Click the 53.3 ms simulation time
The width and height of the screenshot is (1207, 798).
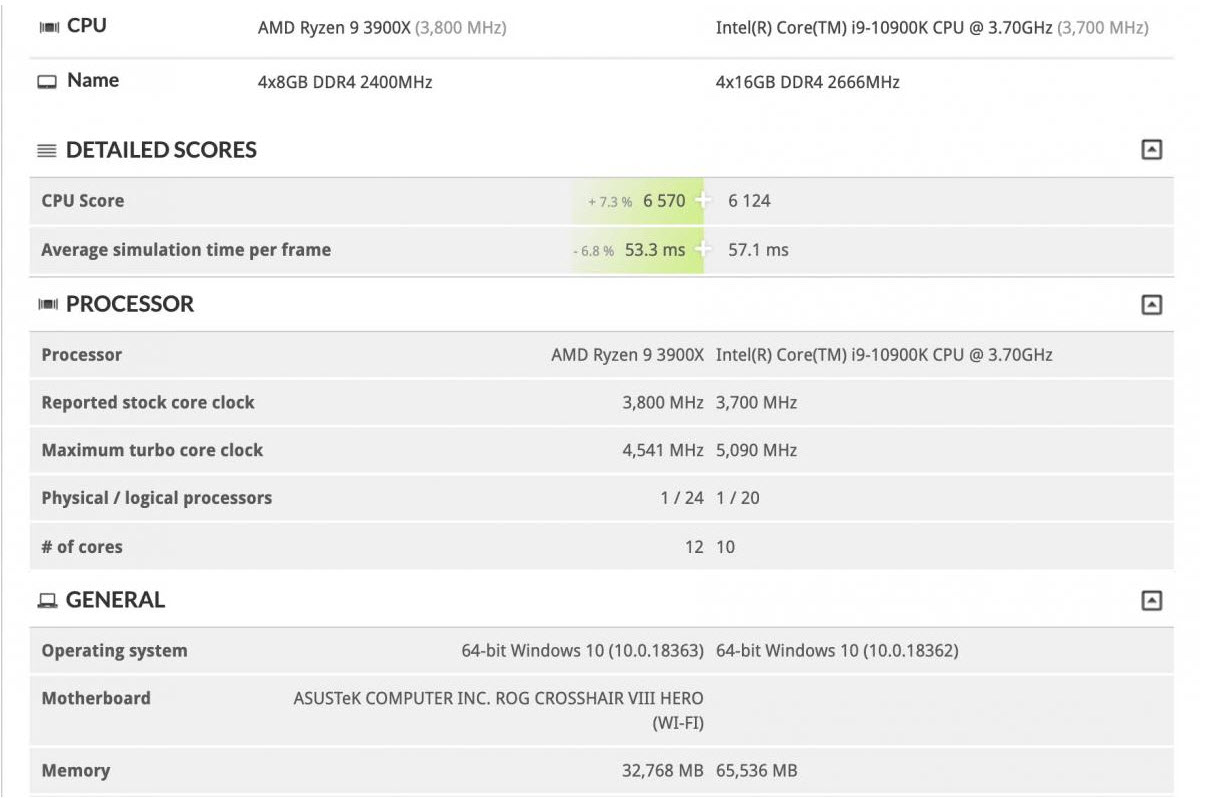click(655, 250)
